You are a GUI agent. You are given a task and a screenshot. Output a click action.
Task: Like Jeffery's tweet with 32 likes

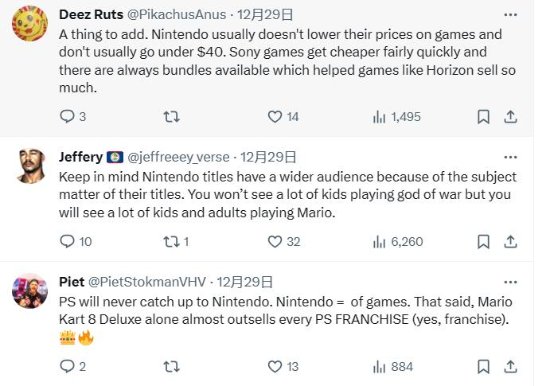coord(284,241)
